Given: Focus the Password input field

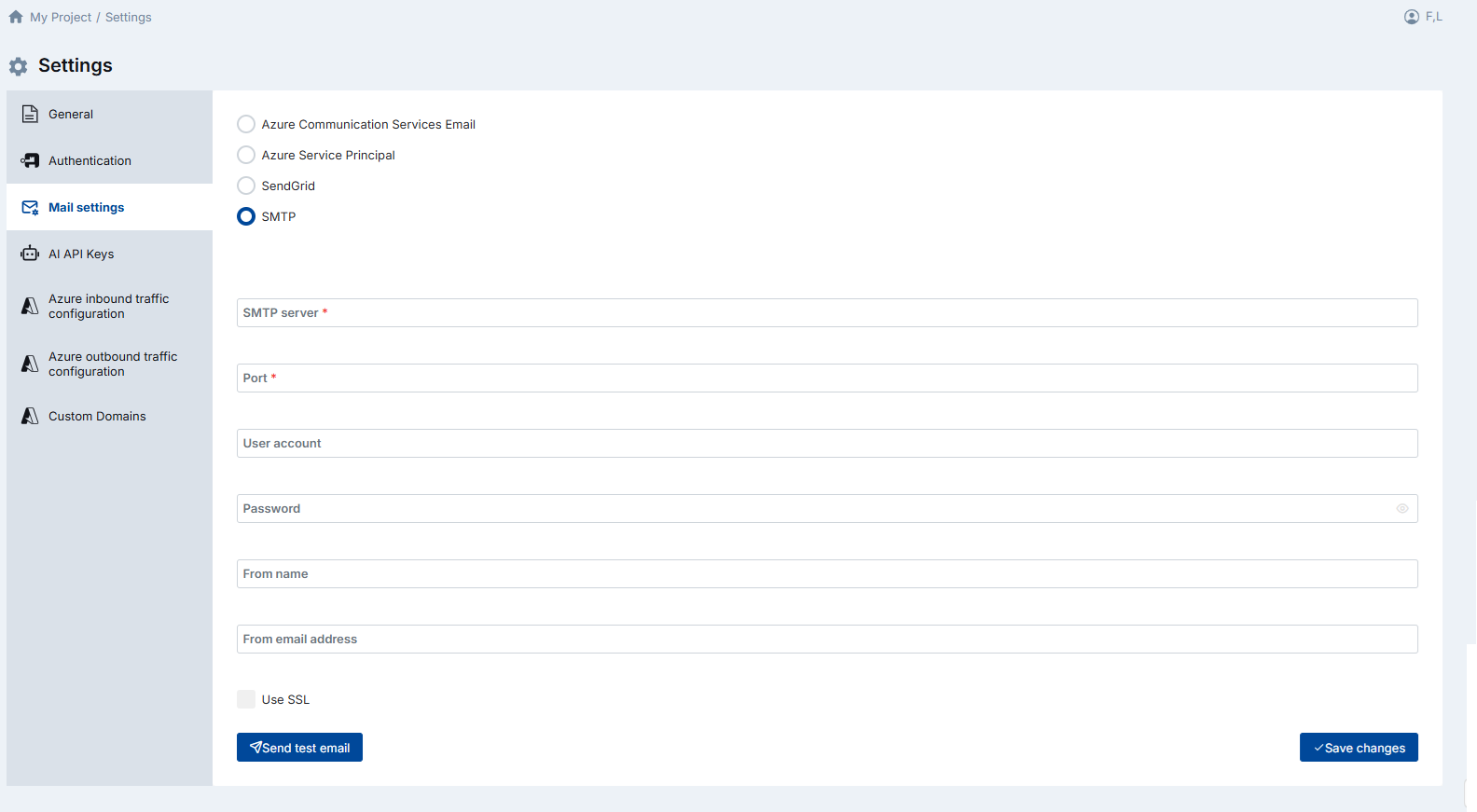Looking at the screenshot, I should tap(827, 508).
